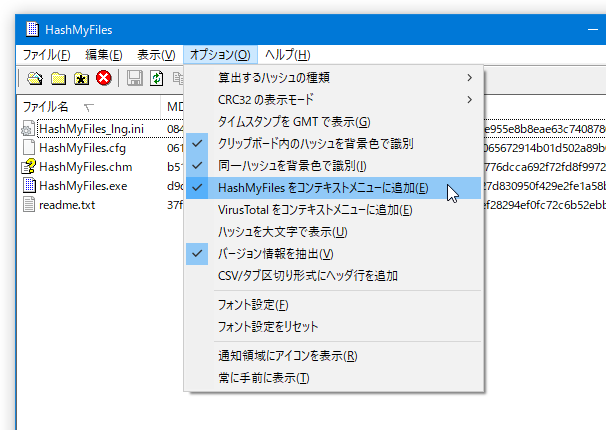Click the Add Files toolbar icon

tap(35, 78)
